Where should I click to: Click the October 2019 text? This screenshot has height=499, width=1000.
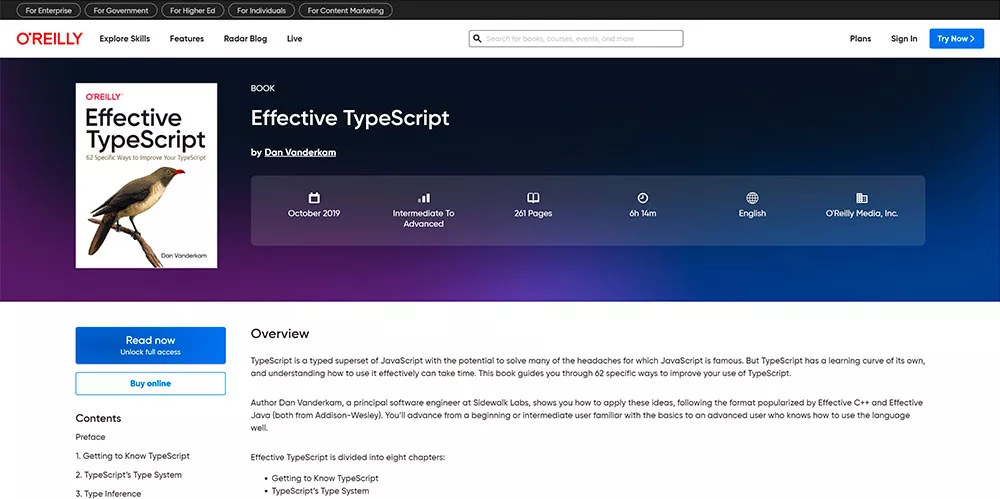pyautogui.click(x=314, y=214)
